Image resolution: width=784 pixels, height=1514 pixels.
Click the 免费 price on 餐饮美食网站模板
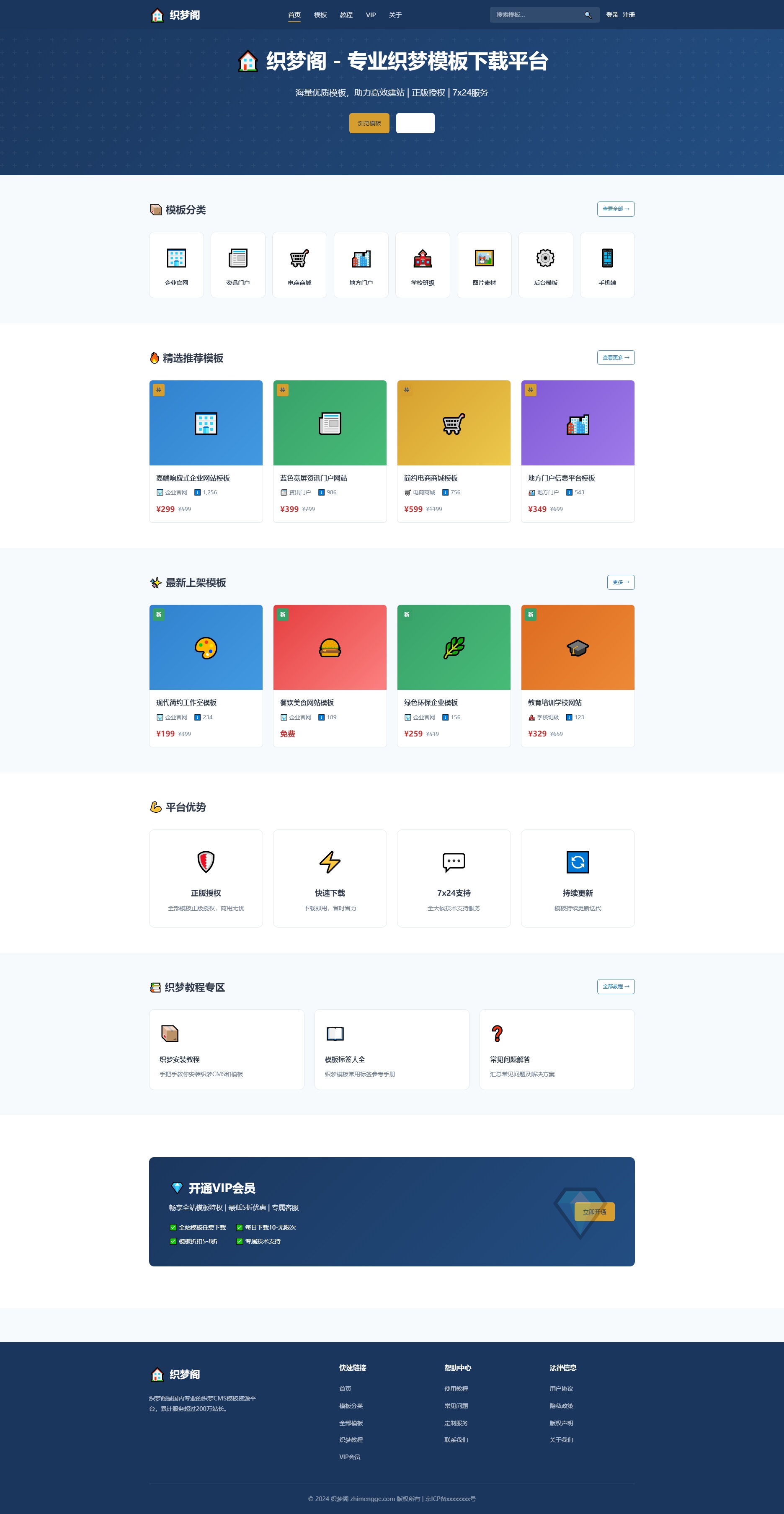(x=287, y=734)
